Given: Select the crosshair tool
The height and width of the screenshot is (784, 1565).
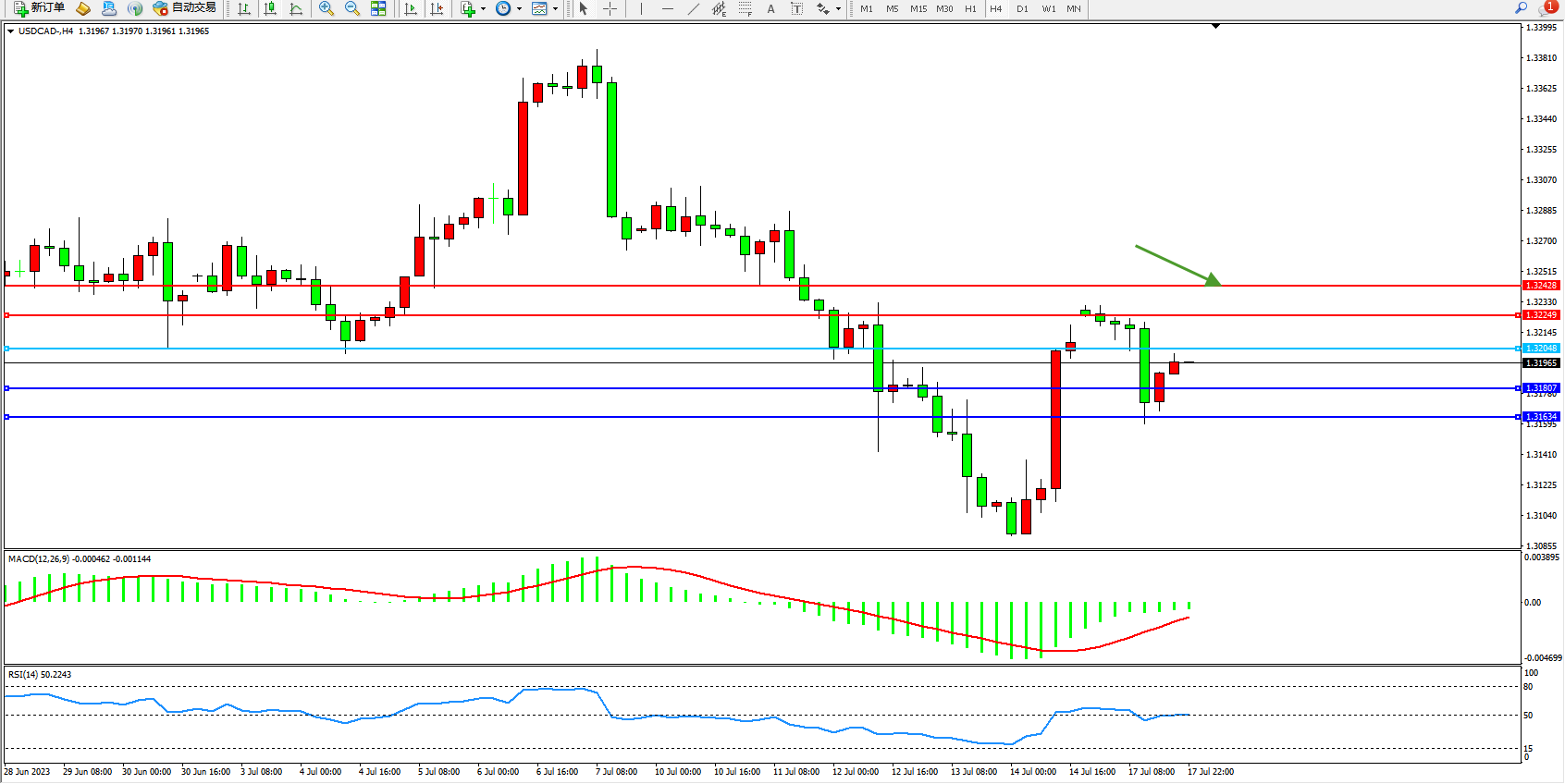Looking at the screenshot, I should [610, 8].
